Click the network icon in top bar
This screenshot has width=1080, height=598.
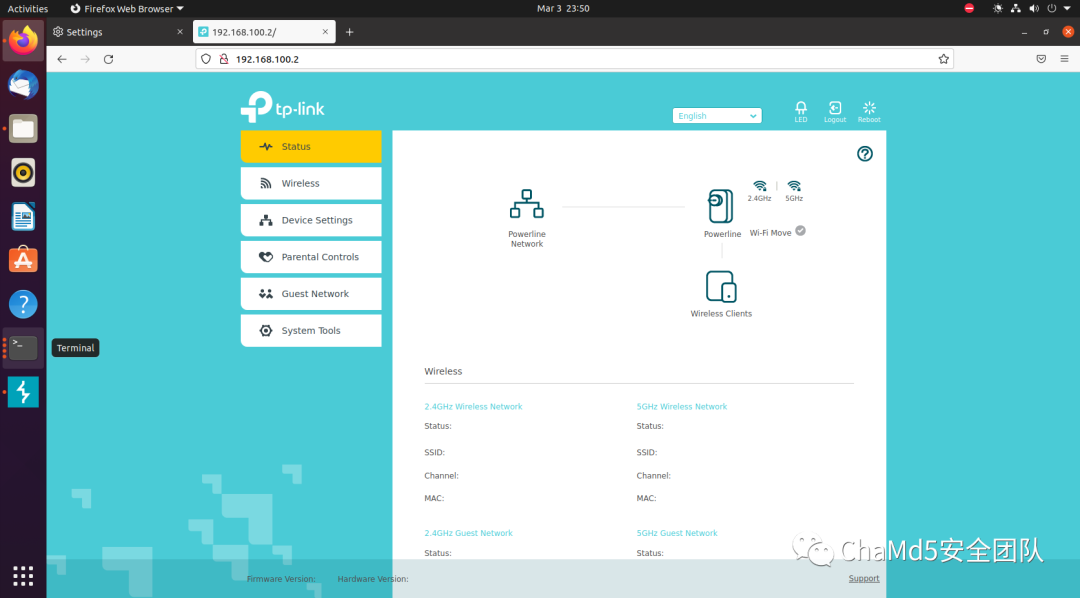point(1015,8)
